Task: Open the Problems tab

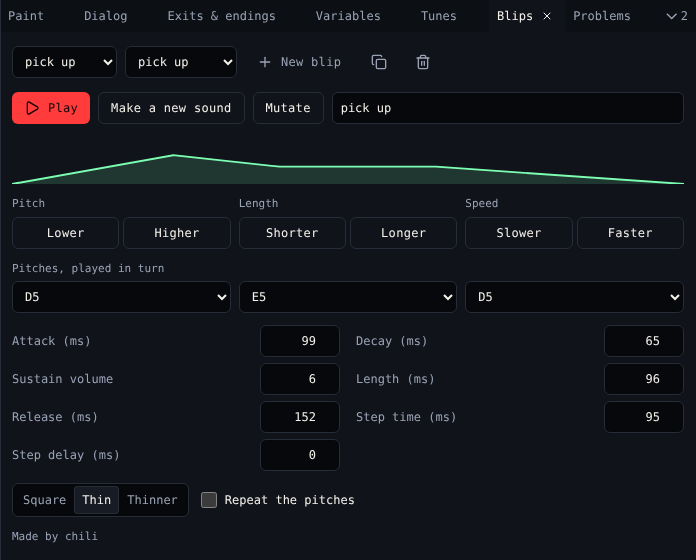Action: [x=601, y=16]
